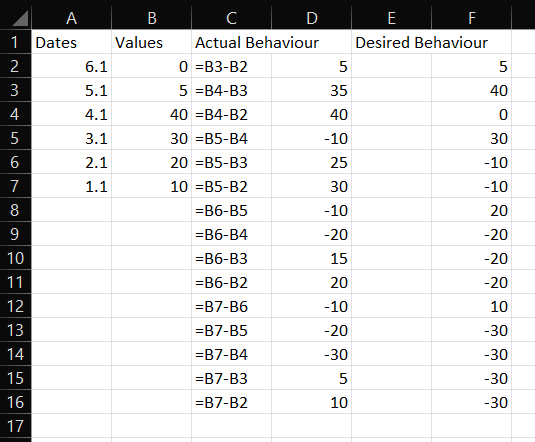Select cell with formula =B6-B3
This screenshot has height=442, width=535.
pyautogui.click(x=232, y=258)
